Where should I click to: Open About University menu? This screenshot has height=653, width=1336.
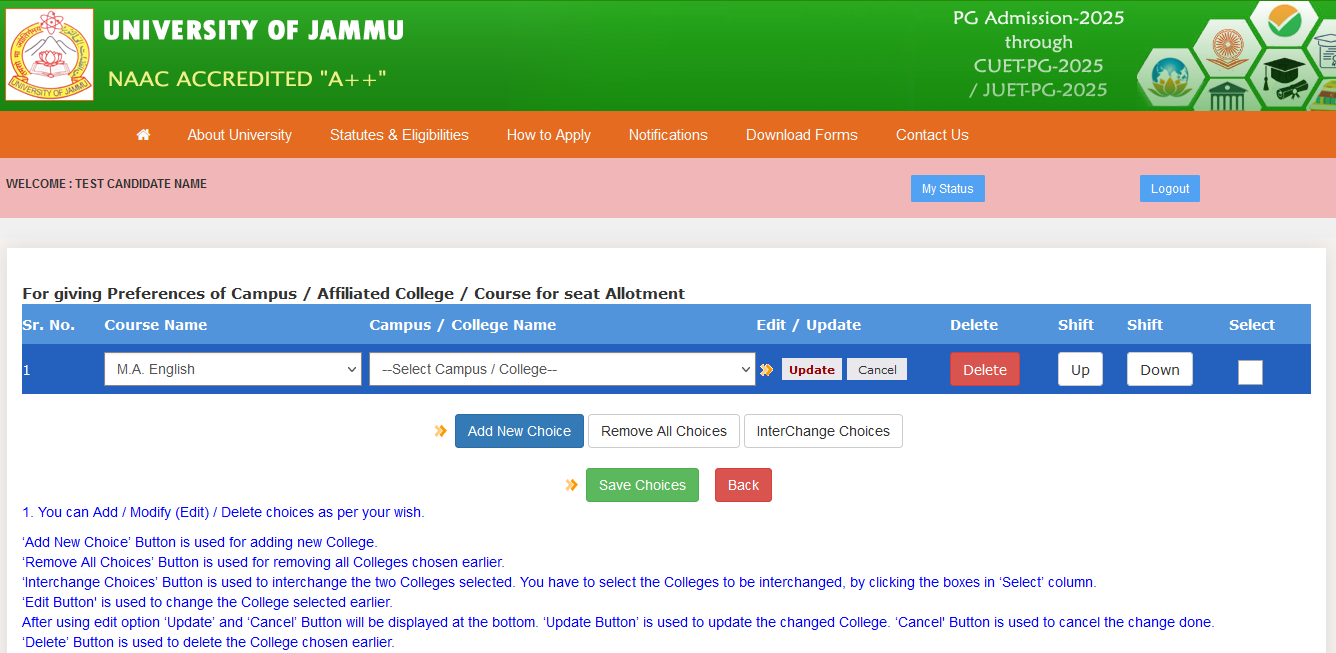[x=240, y=135]
